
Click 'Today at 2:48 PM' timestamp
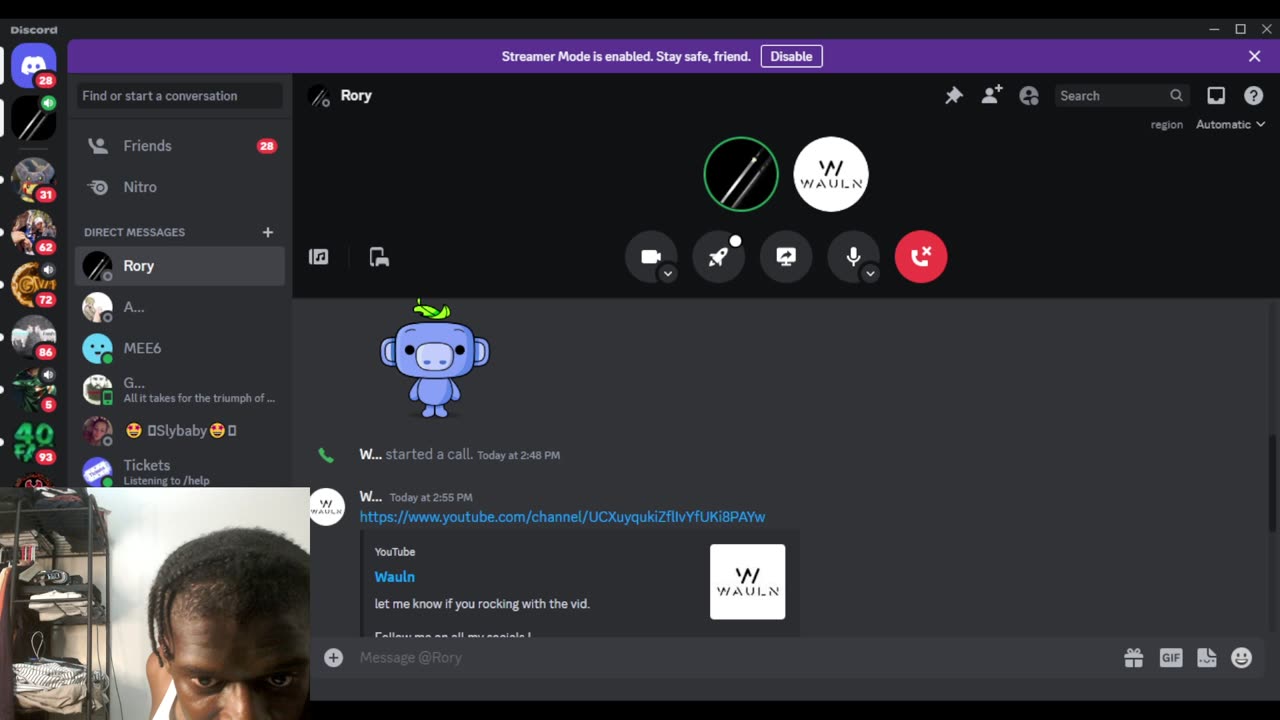point(518,455)
